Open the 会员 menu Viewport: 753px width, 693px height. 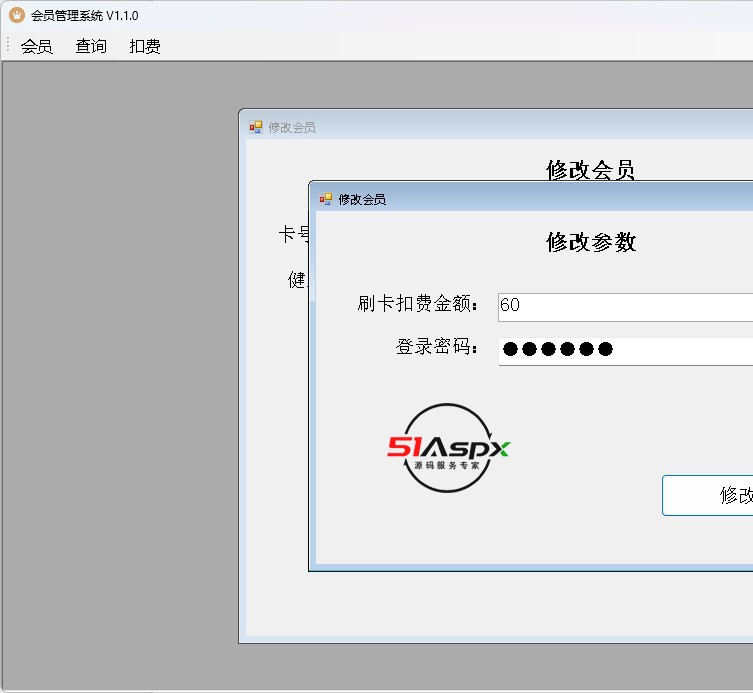coord(36,46)
